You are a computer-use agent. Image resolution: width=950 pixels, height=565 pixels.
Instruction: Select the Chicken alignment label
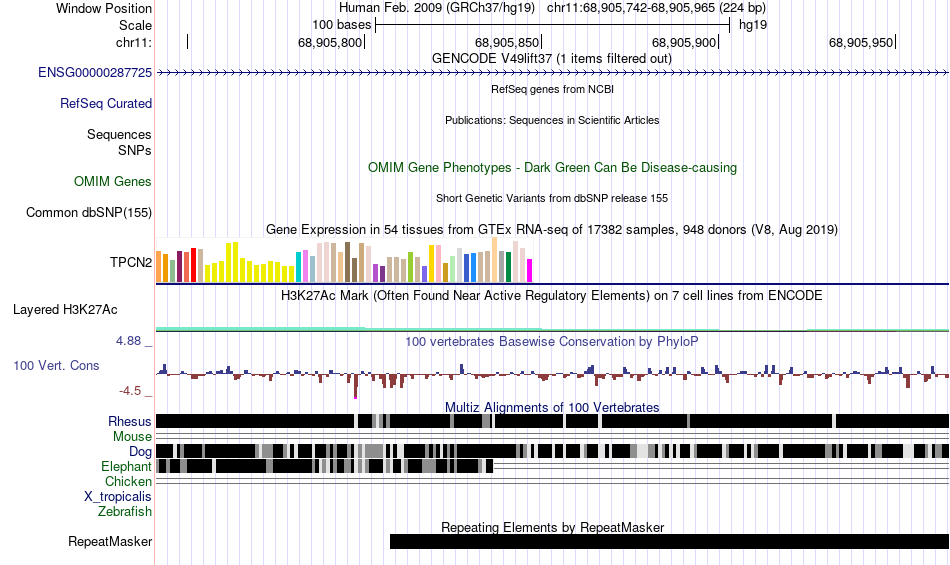[128, 481]
